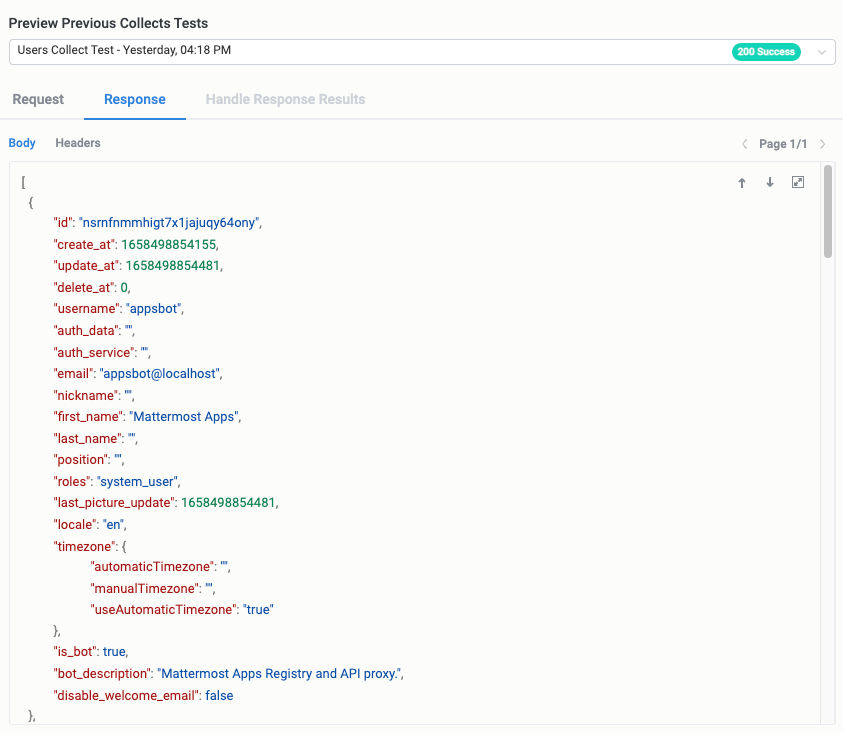Viewport: 843px width, 733px height.
Task: Switch to the Request tab
Action: (x=38, y=99)
